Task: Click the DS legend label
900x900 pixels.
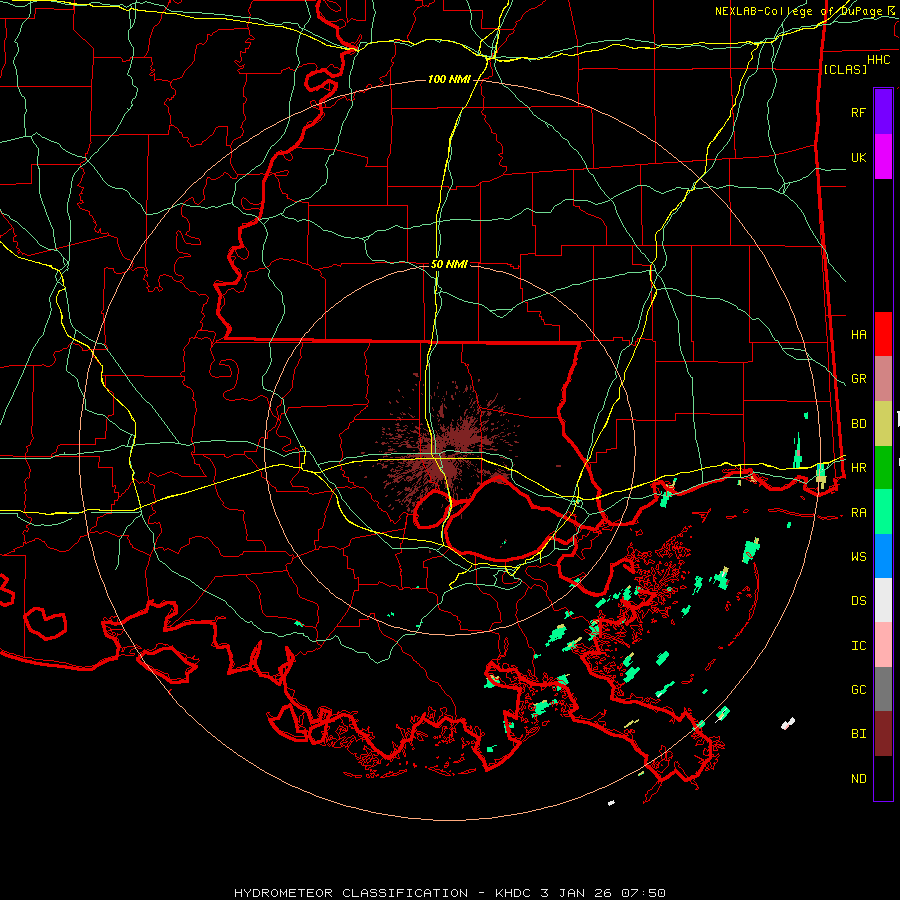Action: 858,601
